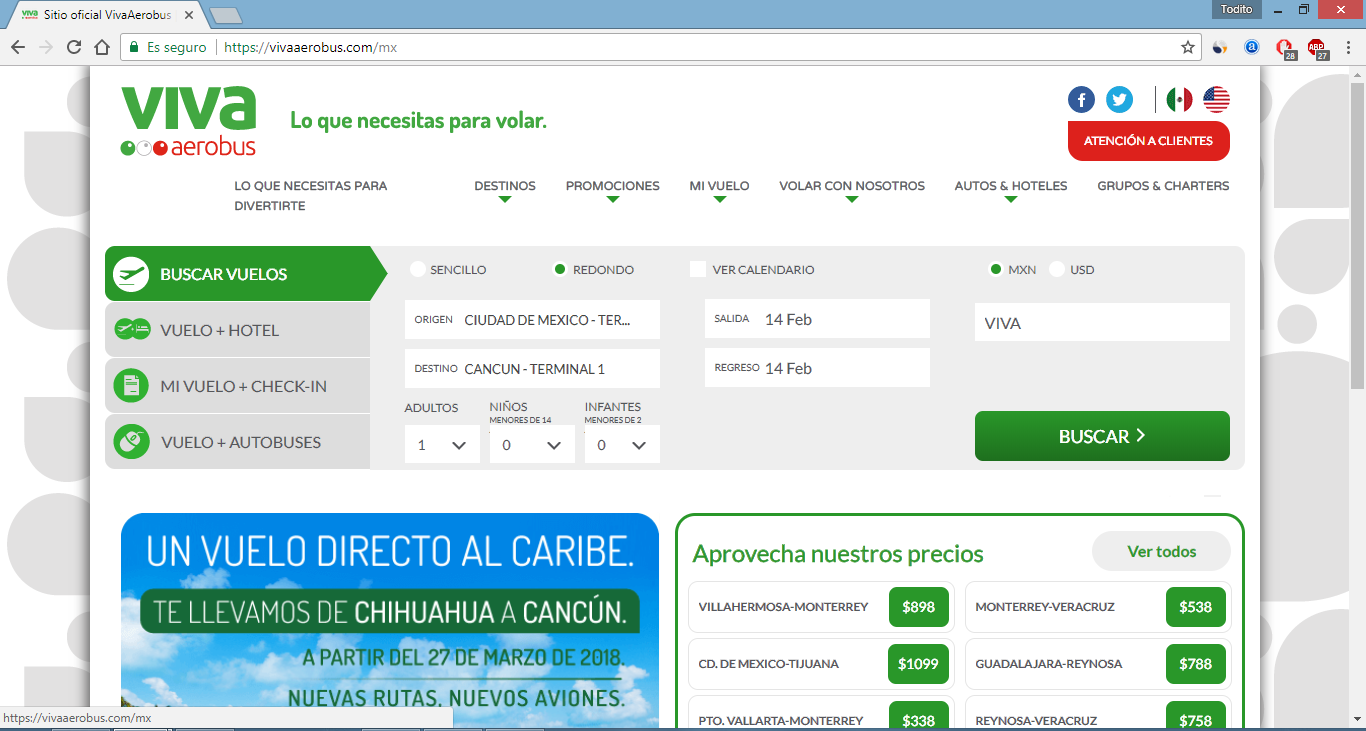Click the AdBlock extension icon
This screenshot has width=1366, height=731.
1317,47
